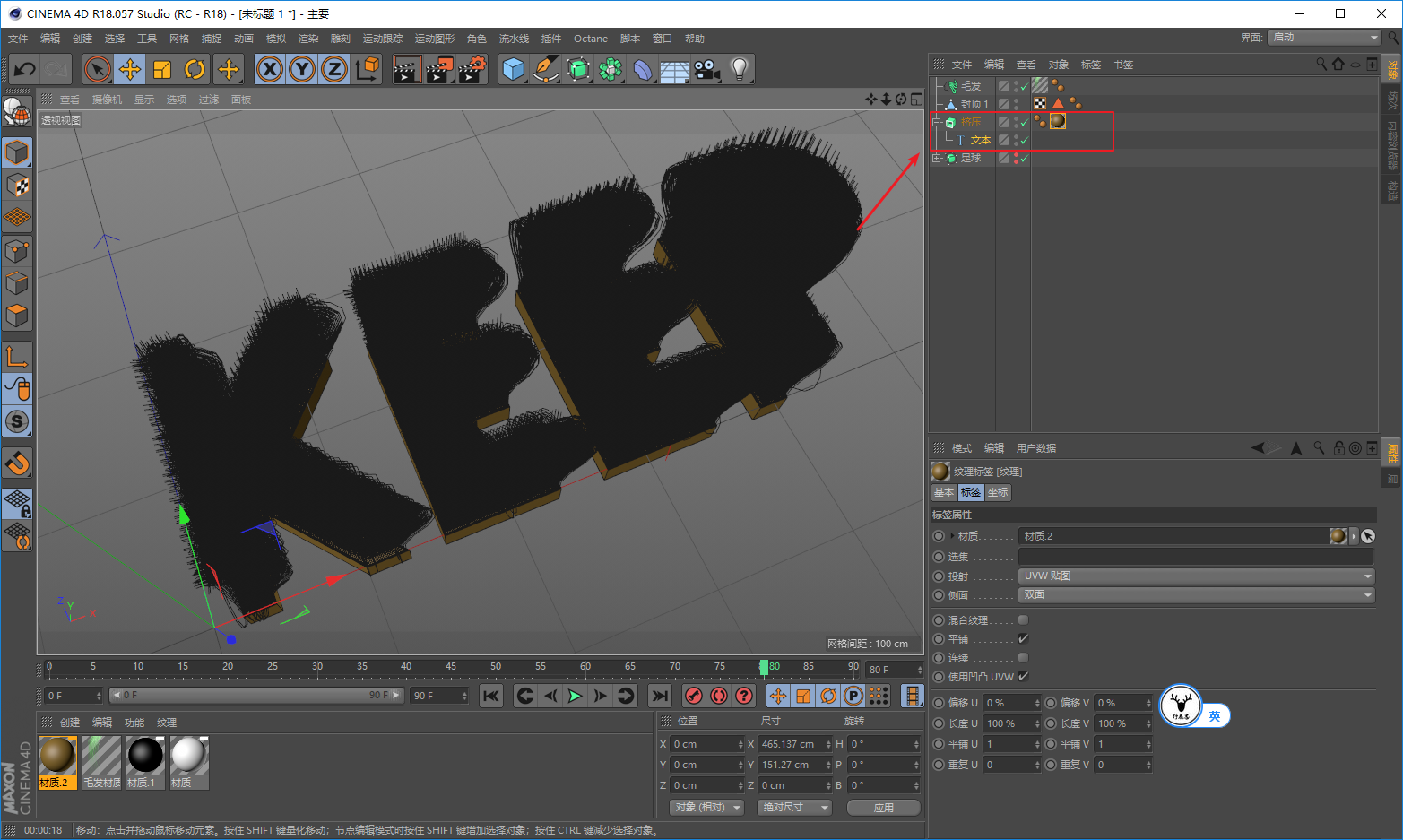Viewport: 1403px width, 840px height.
Task: Select the 毛发材质 material swatch
Action: tap(101, 763)
